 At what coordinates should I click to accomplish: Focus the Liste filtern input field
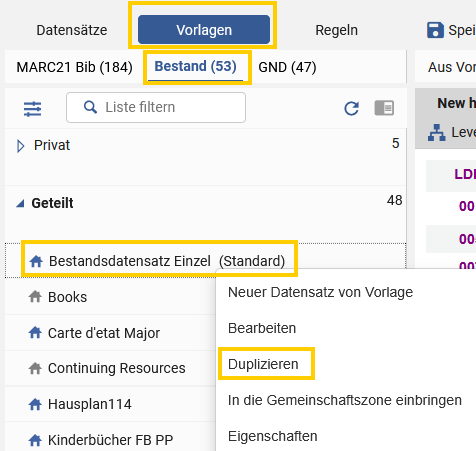coord(156,108)
